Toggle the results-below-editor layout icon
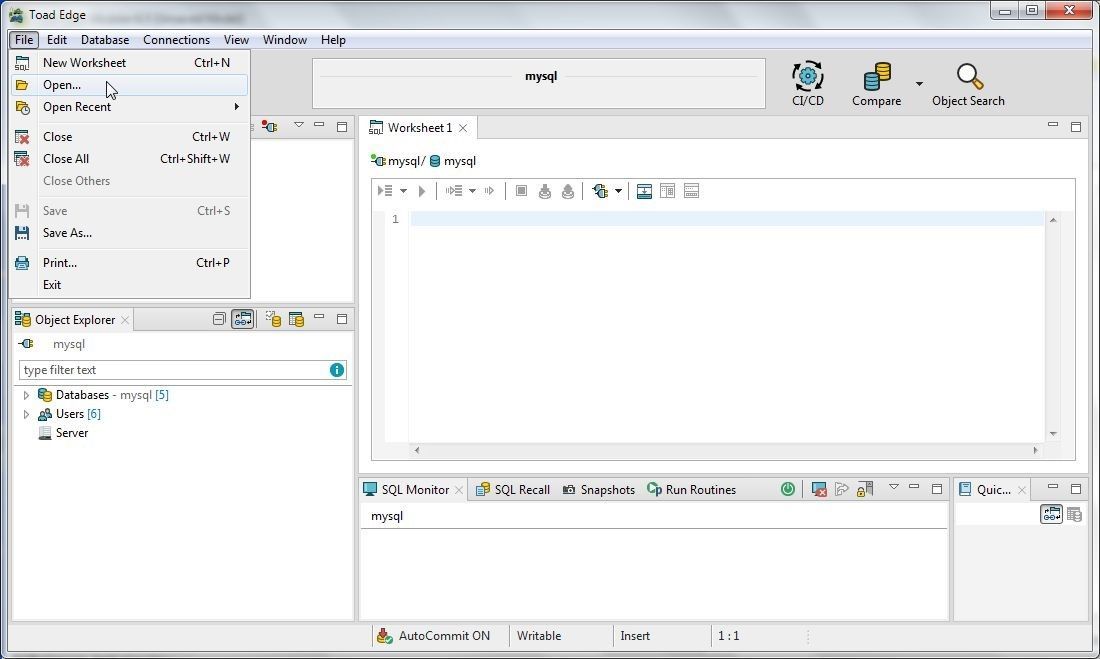Image resolution: width=1100 pixels, height=659 pixels. 644,191
